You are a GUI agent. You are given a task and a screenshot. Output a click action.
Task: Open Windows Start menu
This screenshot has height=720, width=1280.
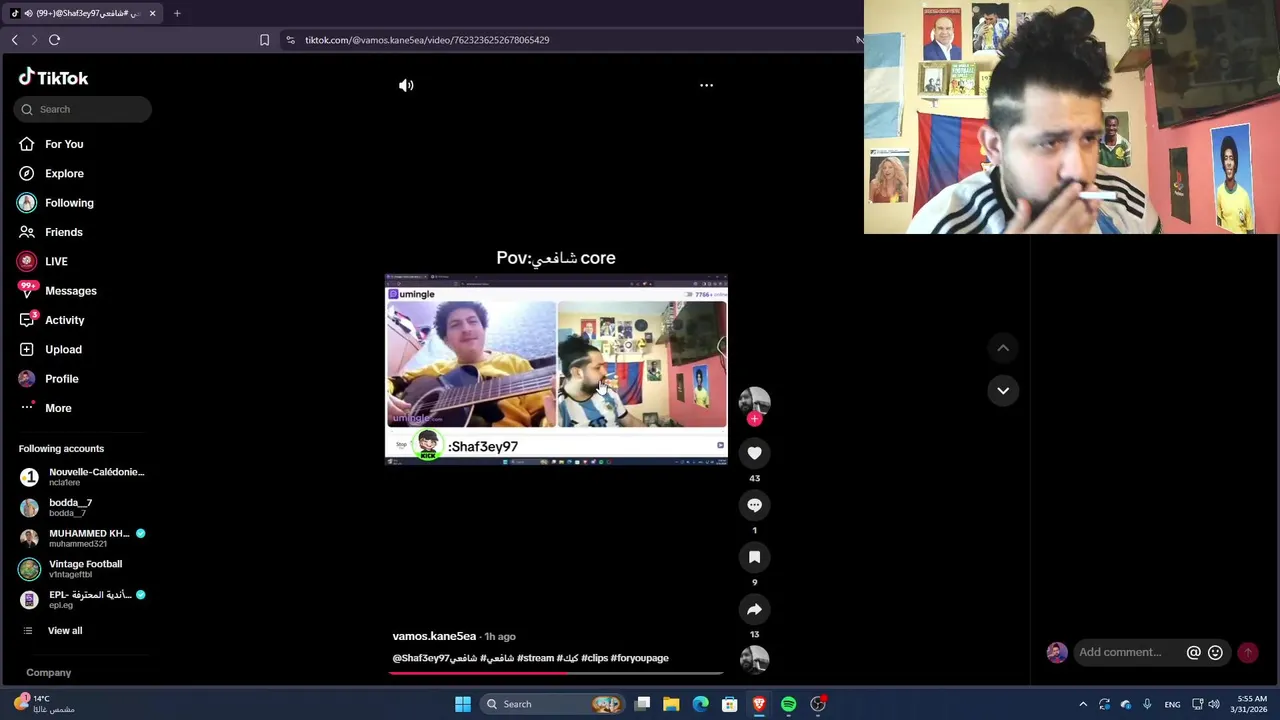coord(463,704)
